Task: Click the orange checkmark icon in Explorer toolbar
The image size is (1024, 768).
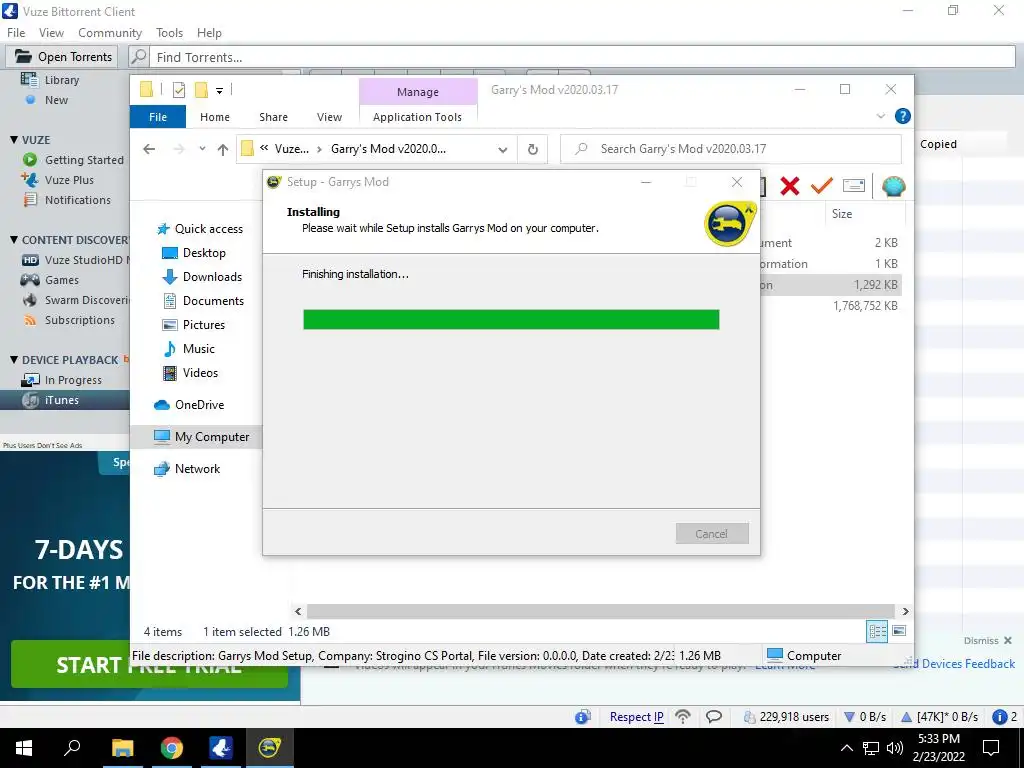Action: [x=822, y=186]
